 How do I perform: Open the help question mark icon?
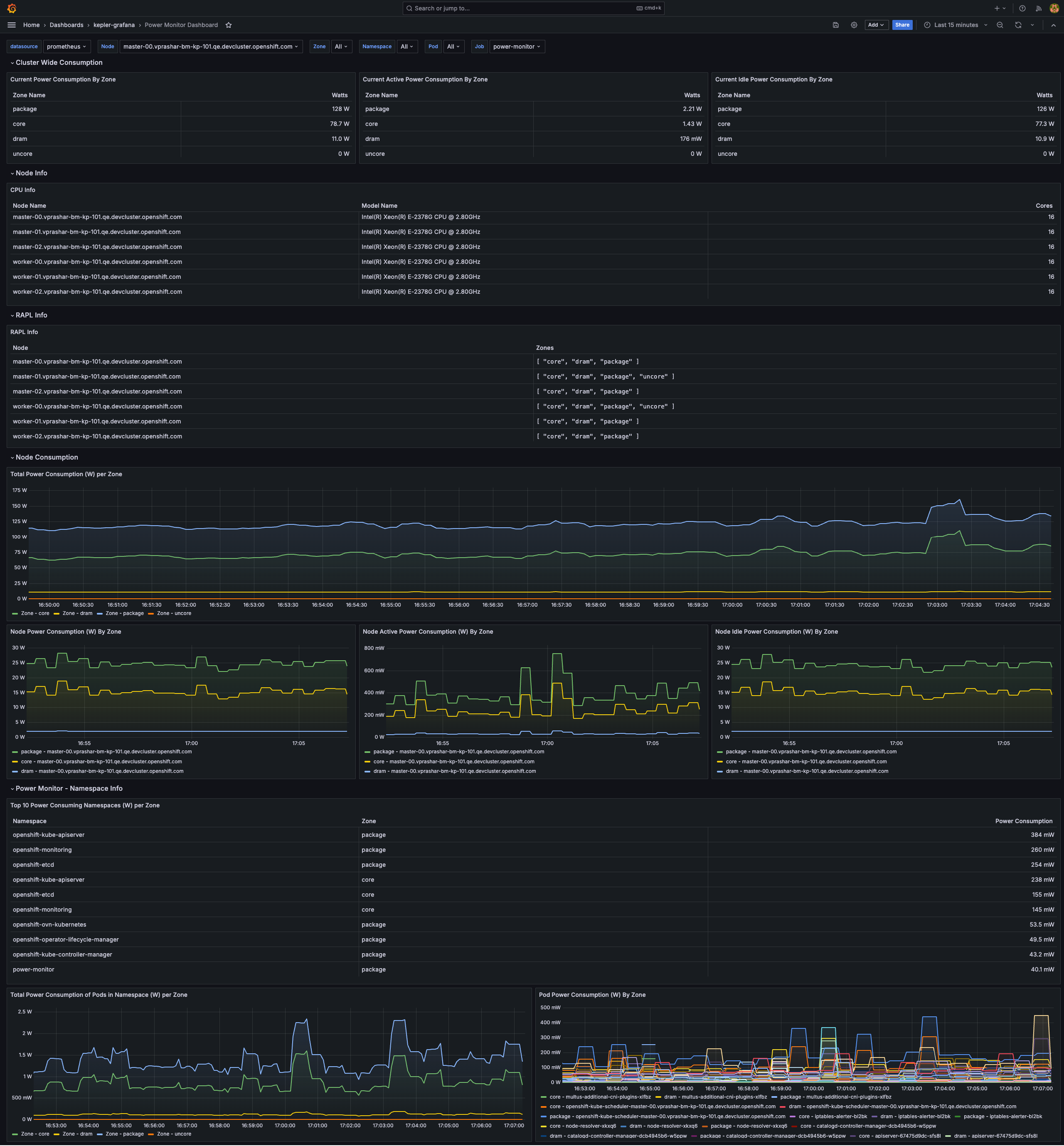pyautogui.click(x=1022, y=8)
